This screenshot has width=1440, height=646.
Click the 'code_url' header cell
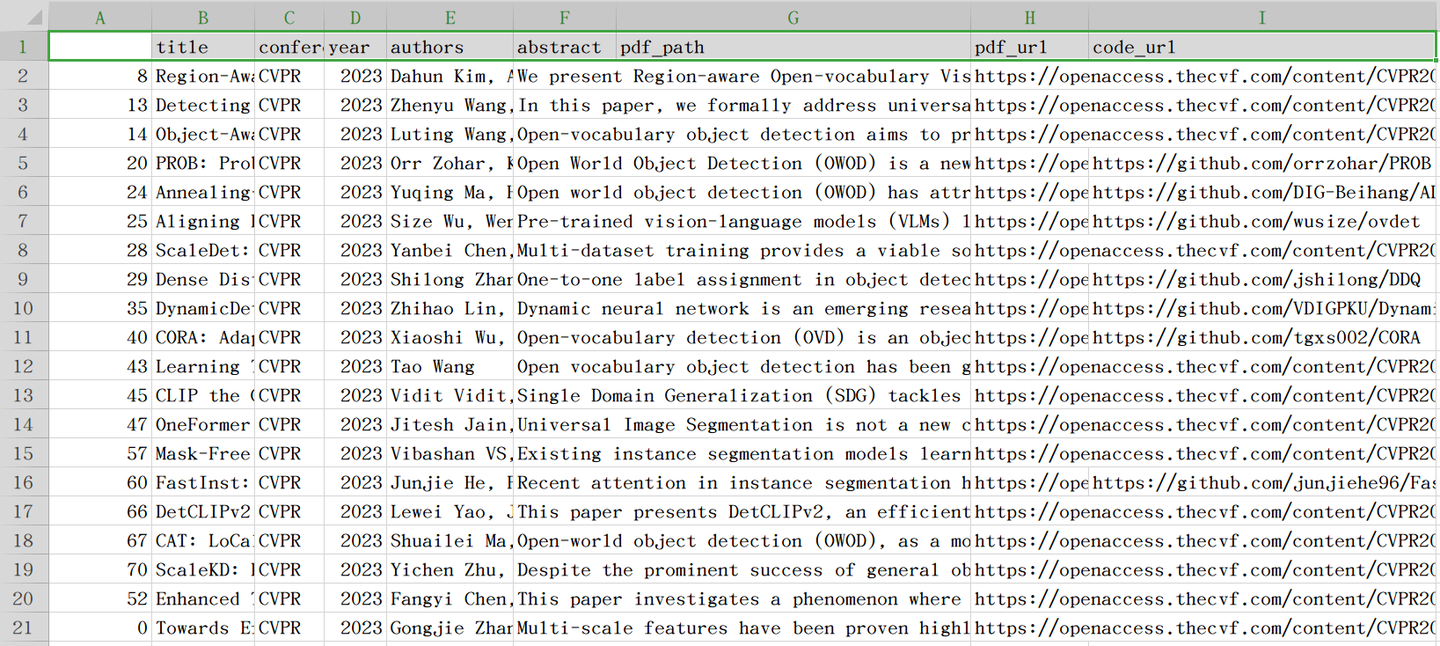(x=1263, y=47)
